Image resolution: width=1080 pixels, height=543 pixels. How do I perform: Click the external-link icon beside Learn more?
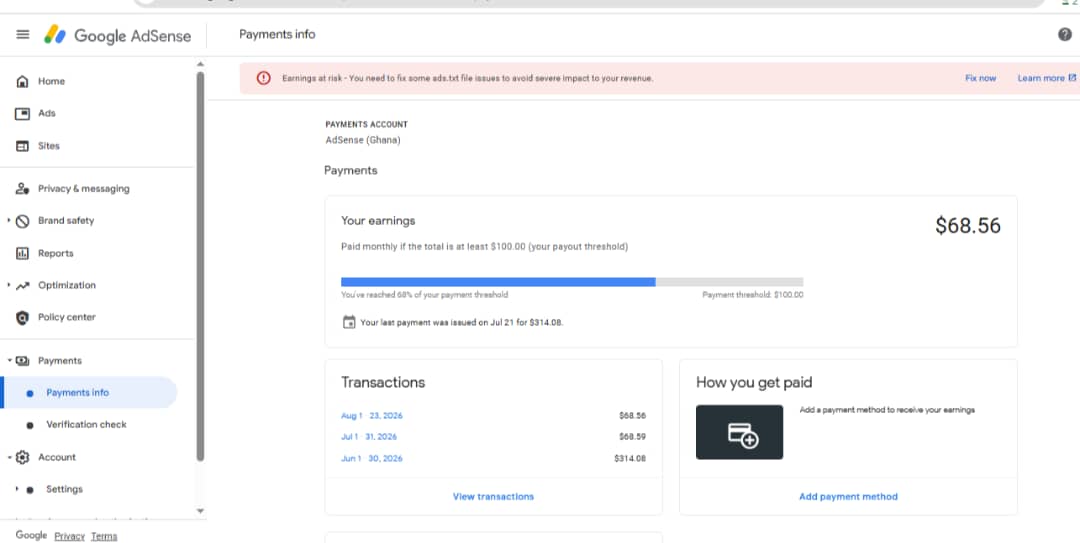coord(1072,78)
